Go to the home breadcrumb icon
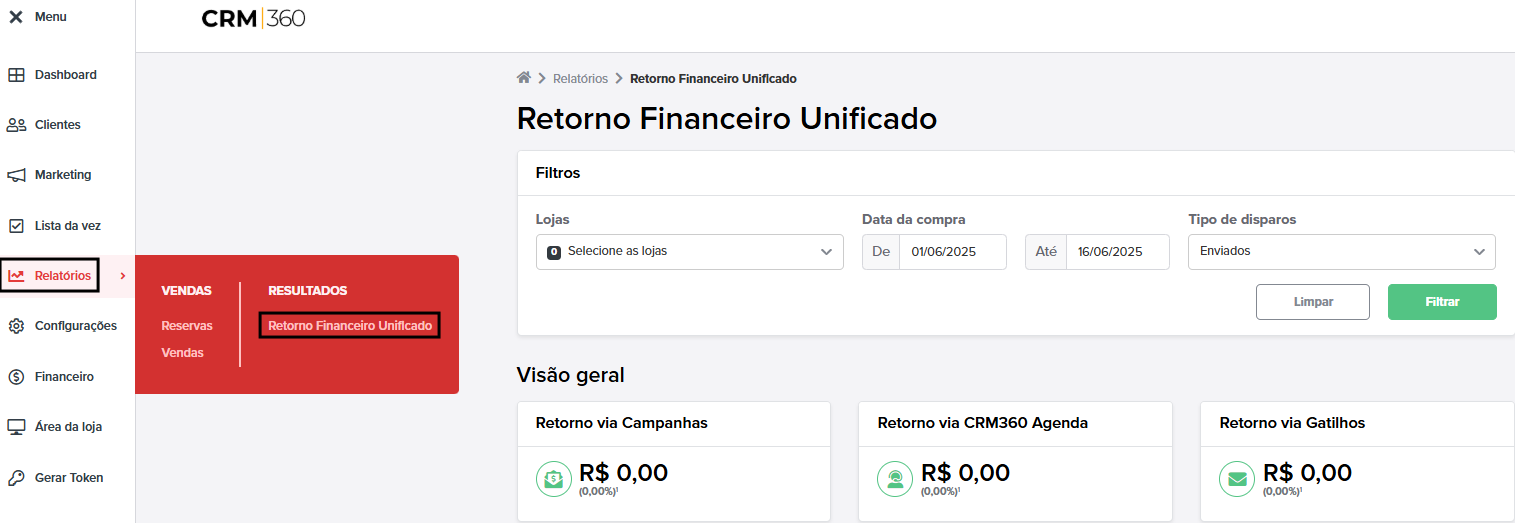The image size is (1515, 523). (523, 78)
